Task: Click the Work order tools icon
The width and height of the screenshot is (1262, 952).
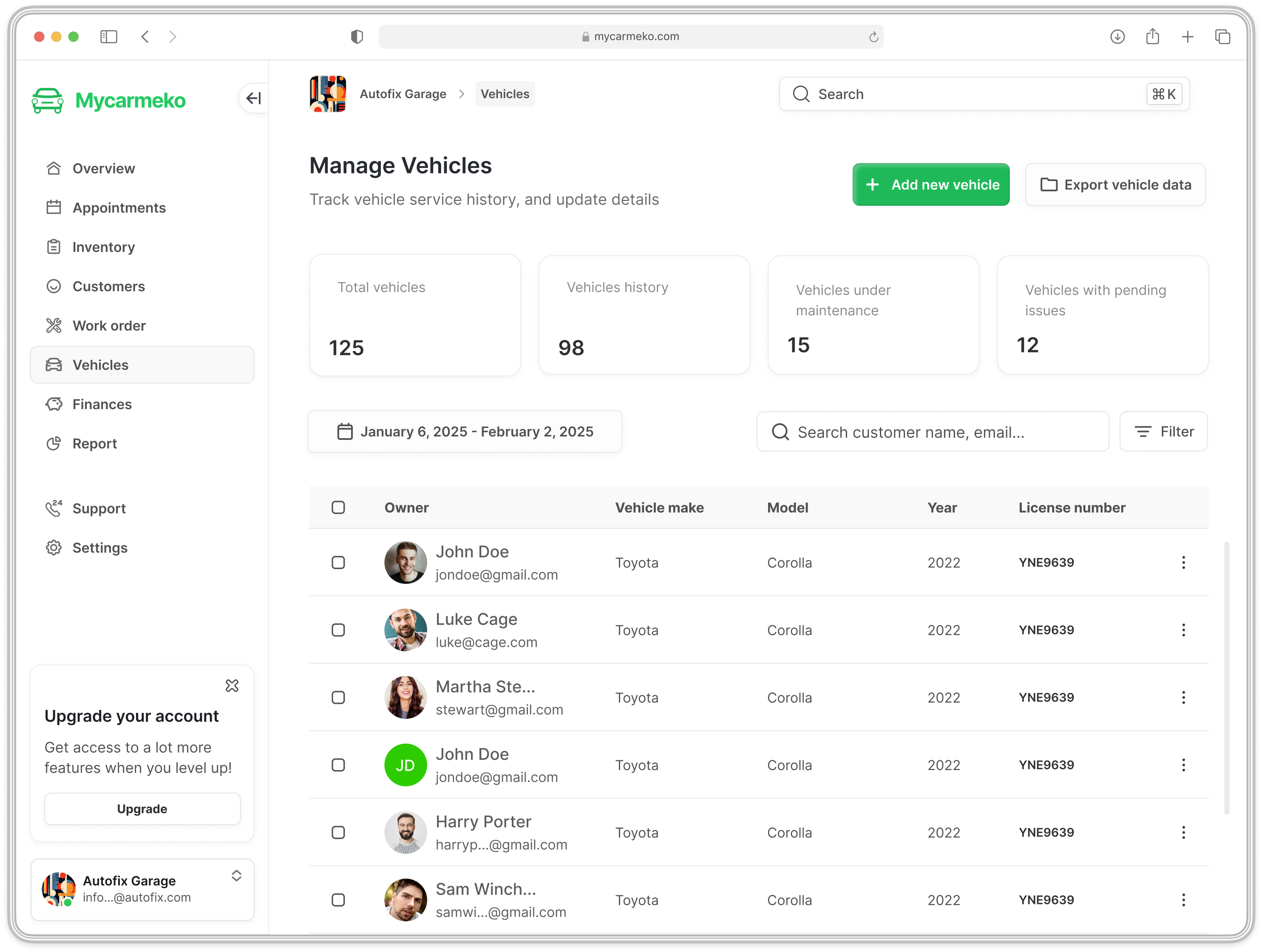Action: (54, 326)
